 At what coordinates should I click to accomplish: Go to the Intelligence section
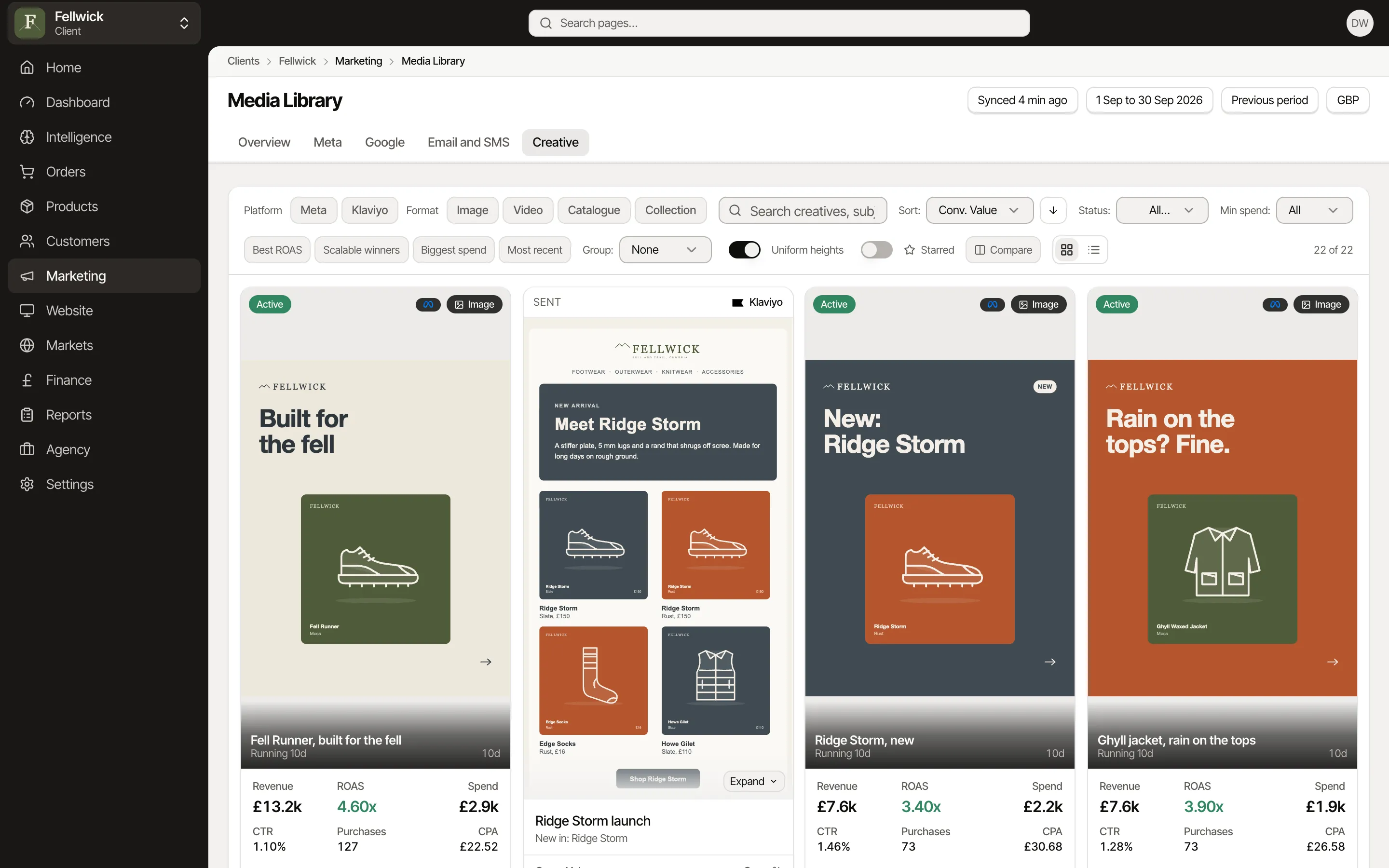click(x=104, y=137)
